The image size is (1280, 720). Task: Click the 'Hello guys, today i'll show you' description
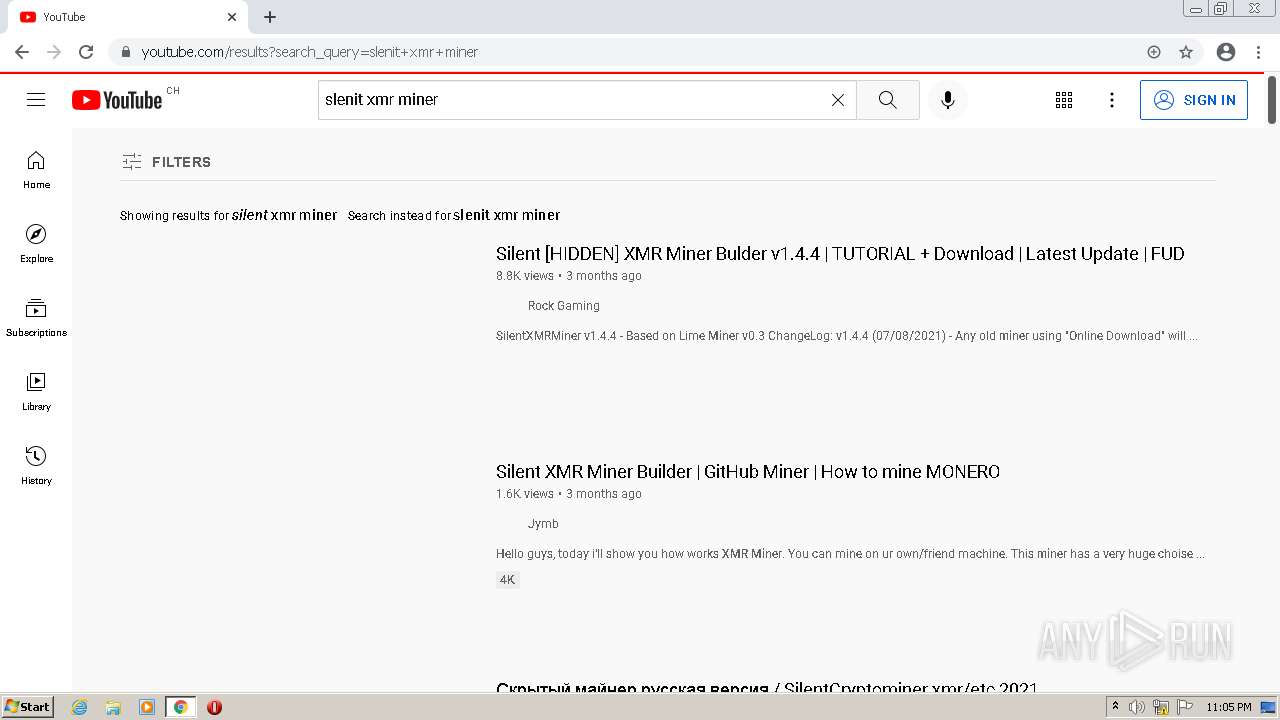[850, 554]
